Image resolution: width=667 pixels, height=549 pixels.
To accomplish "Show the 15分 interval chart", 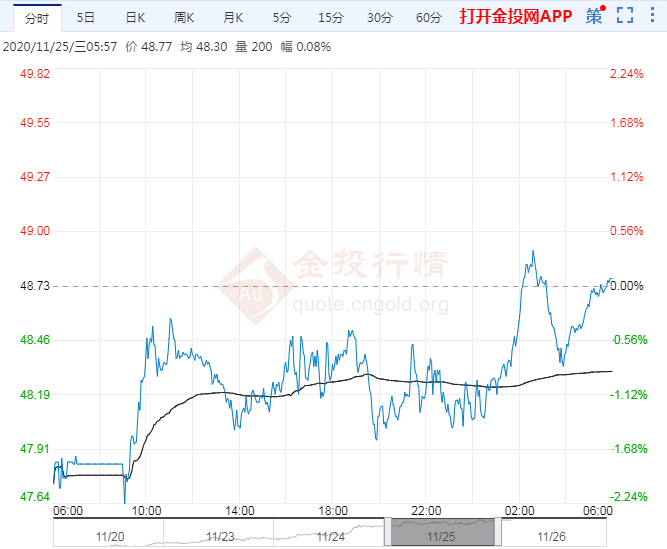I will [x=331, y=17].
